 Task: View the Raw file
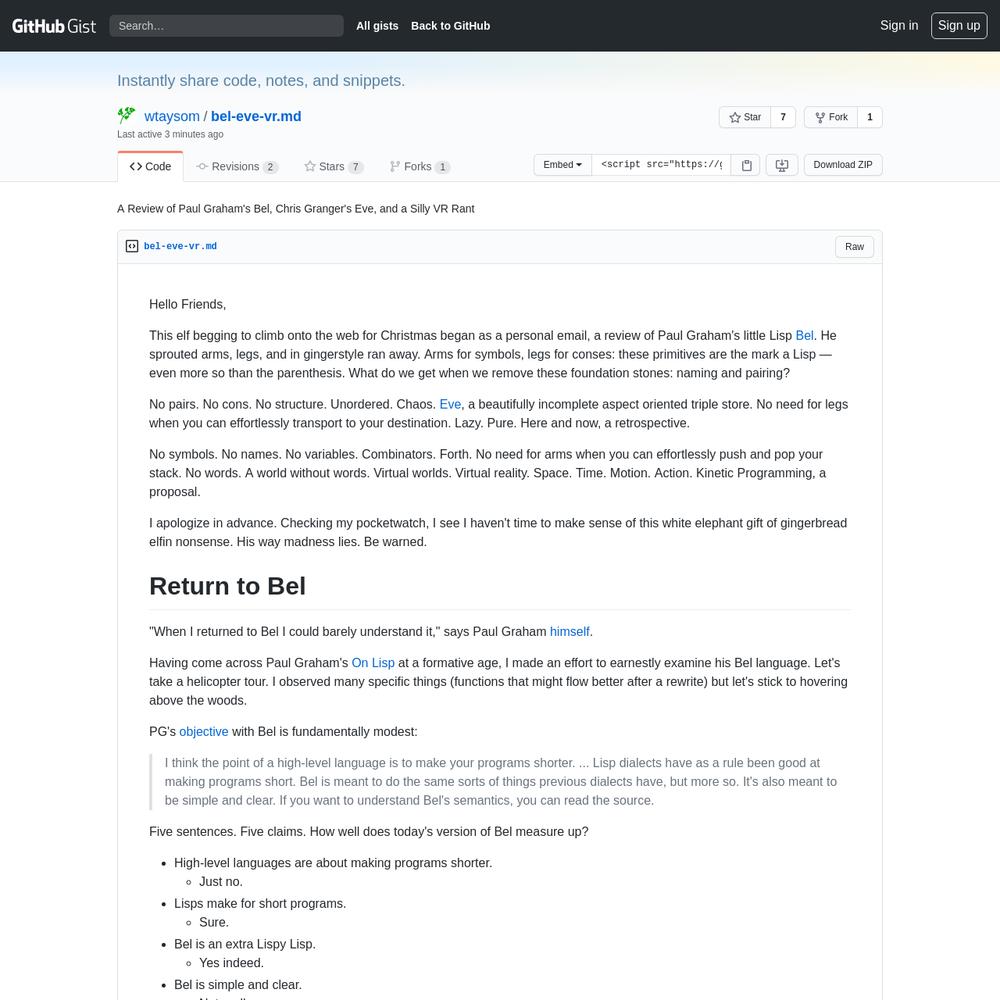point(855,247)
